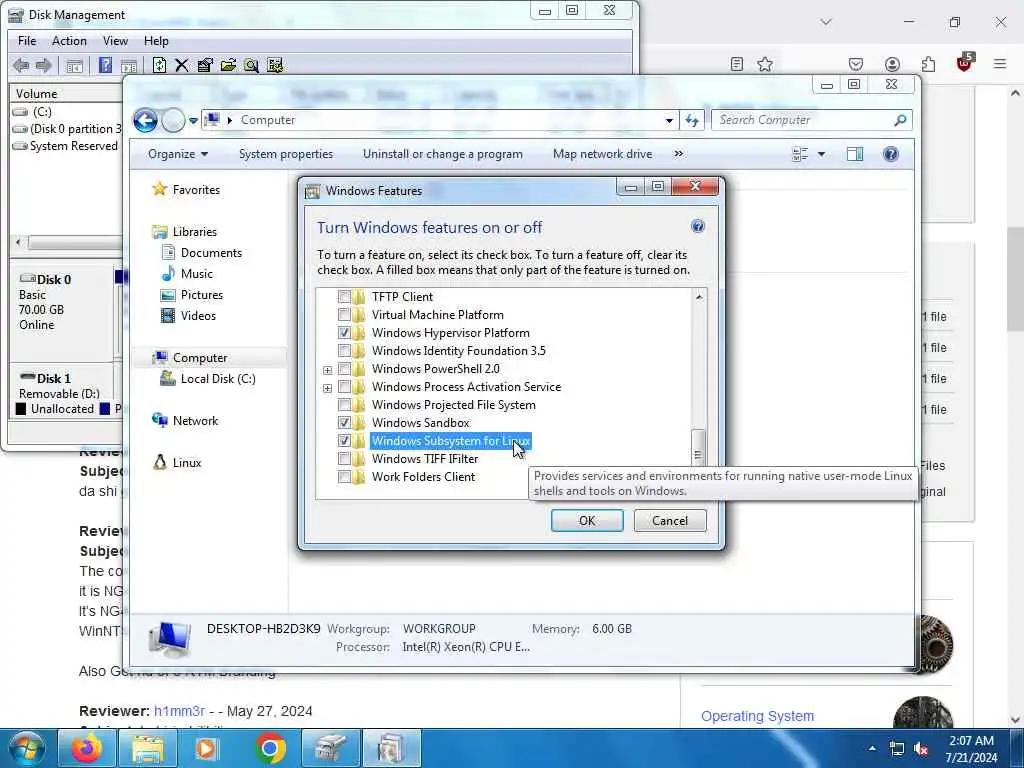Click Cancel in Windows Features dialog
1024x768 pixels.
670,520
